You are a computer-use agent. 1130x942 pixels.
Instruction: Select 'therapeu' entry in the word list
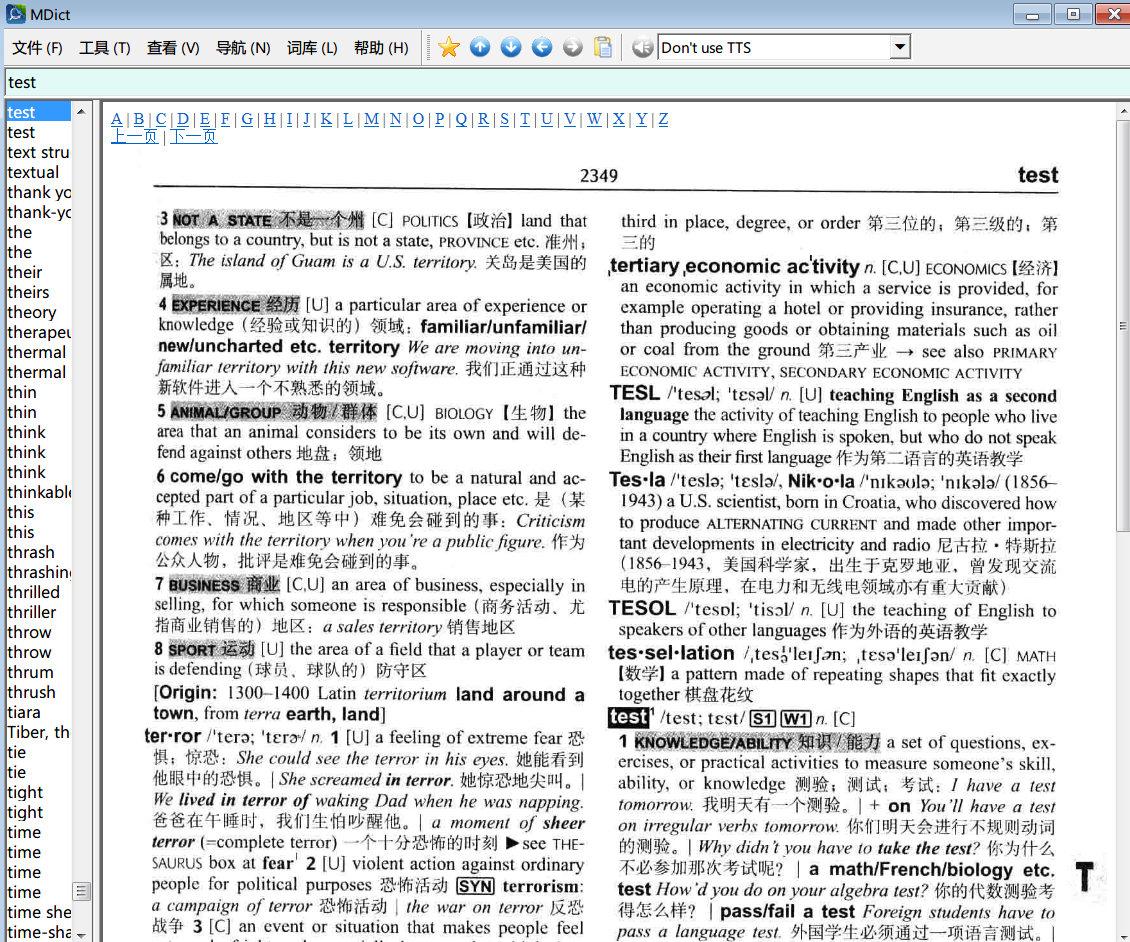[x=38, y=332]
